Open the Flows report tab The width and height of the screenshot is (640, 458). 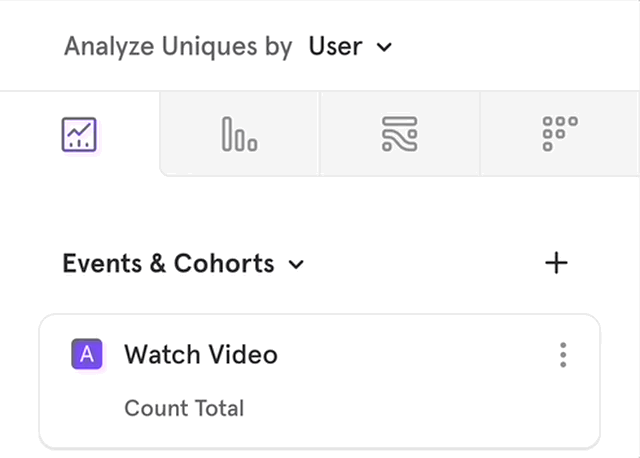point(400,134)
